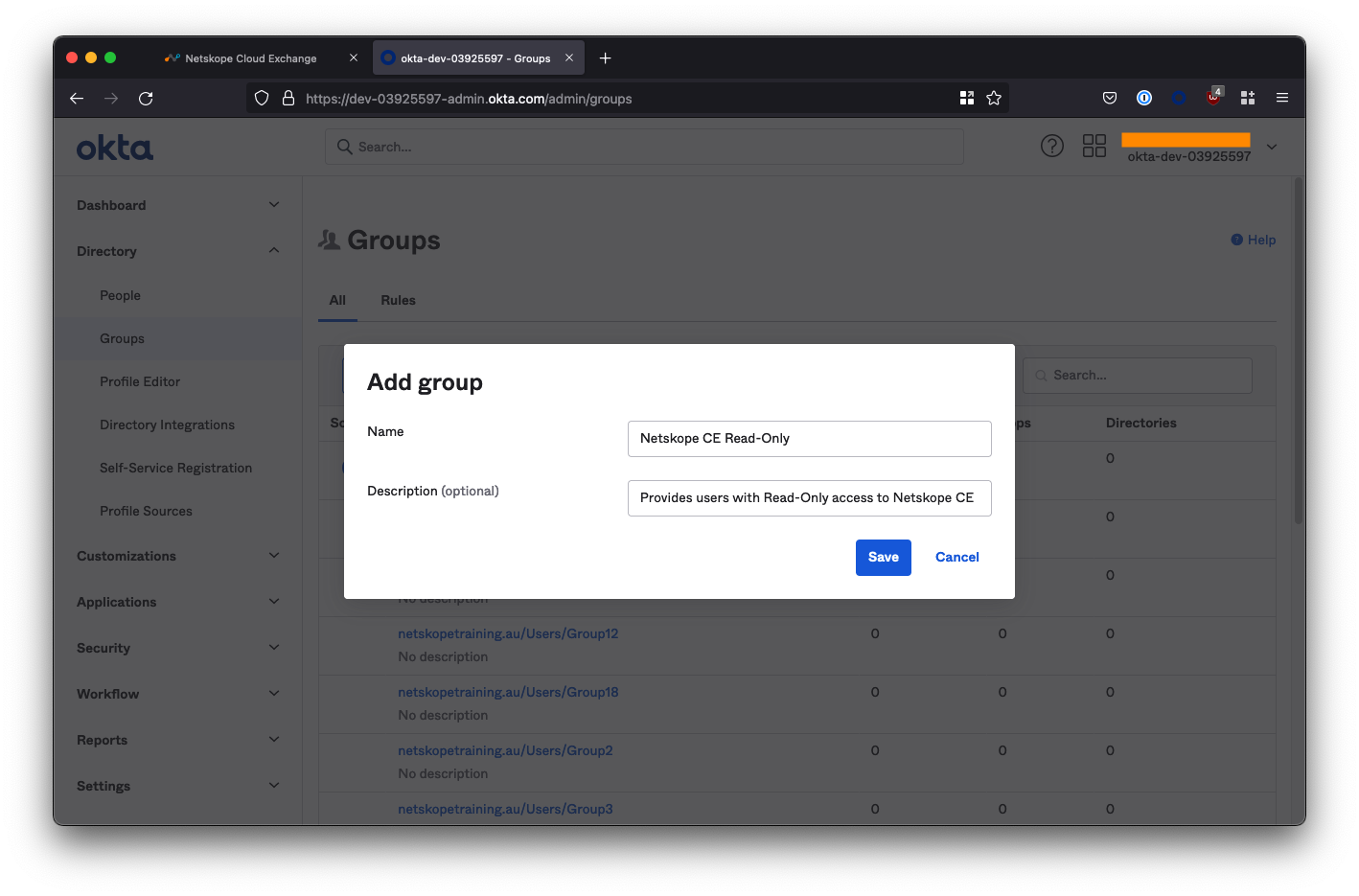This screenshot has width=1359, height=896.
Task: Switch to the Netskope Cloud Exchange tab
Action: [251, 58]
